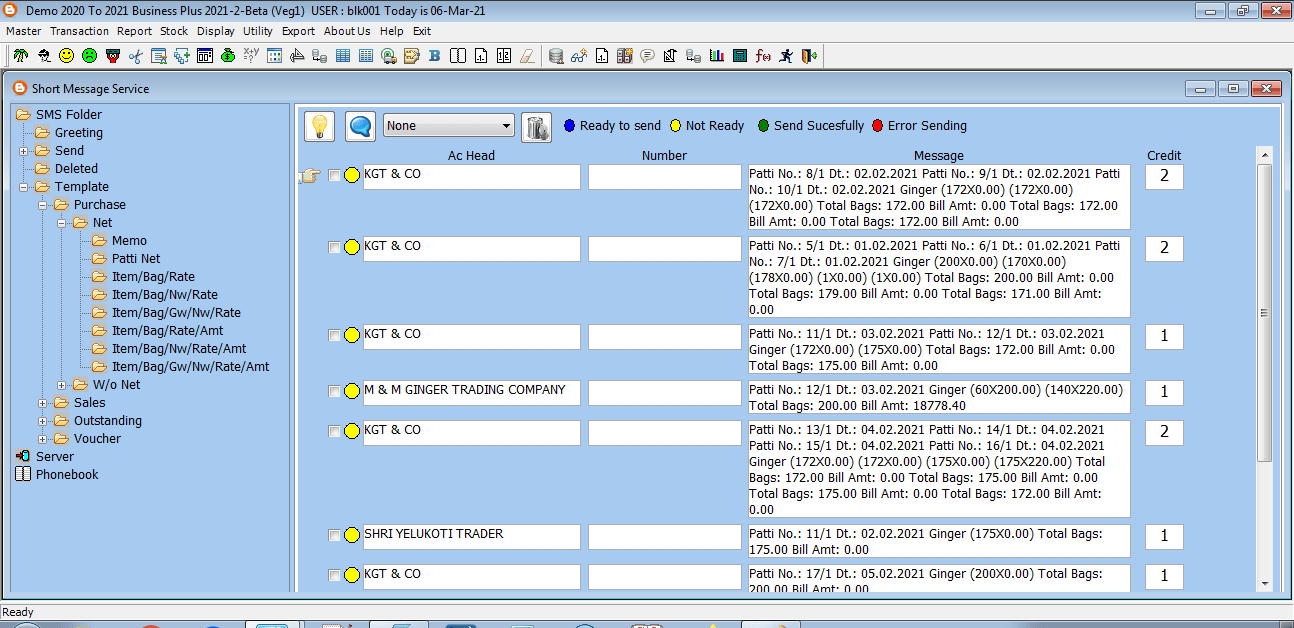The width and height of the screenshot is (1294, 628).
Task: Click the Number field for M & M GINGER TRADING COMPANY
Action: (664, 393)
